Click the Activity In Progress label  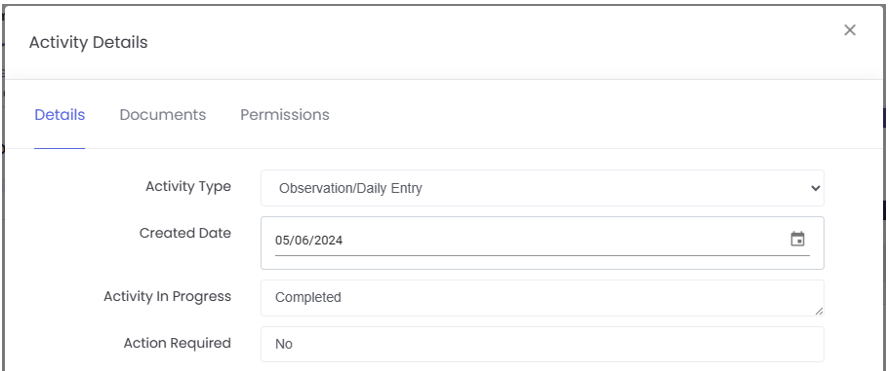click(x=167, y=297)
